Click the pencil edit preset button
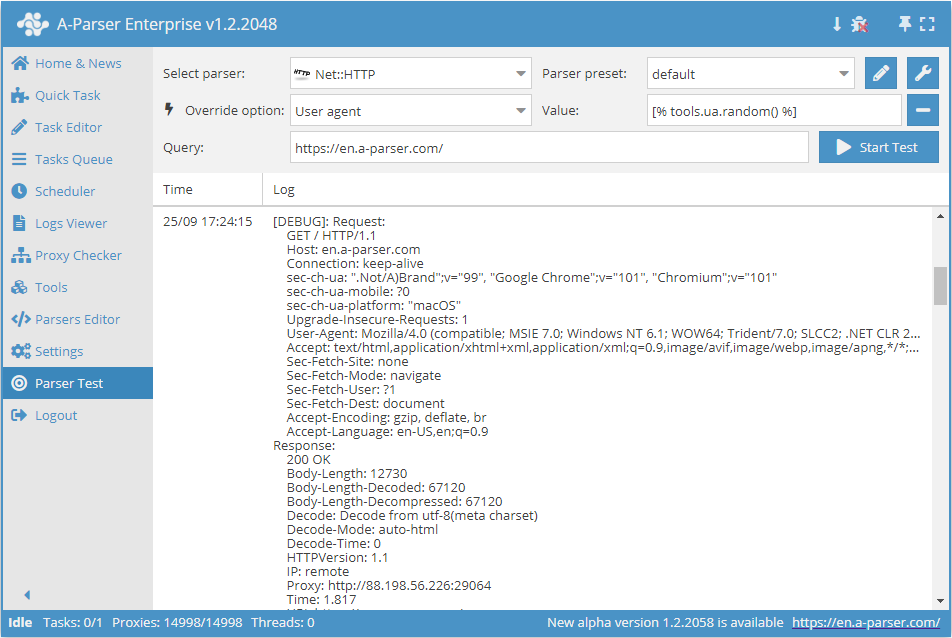This screenshot has width=952, height=638. (881, 74)
